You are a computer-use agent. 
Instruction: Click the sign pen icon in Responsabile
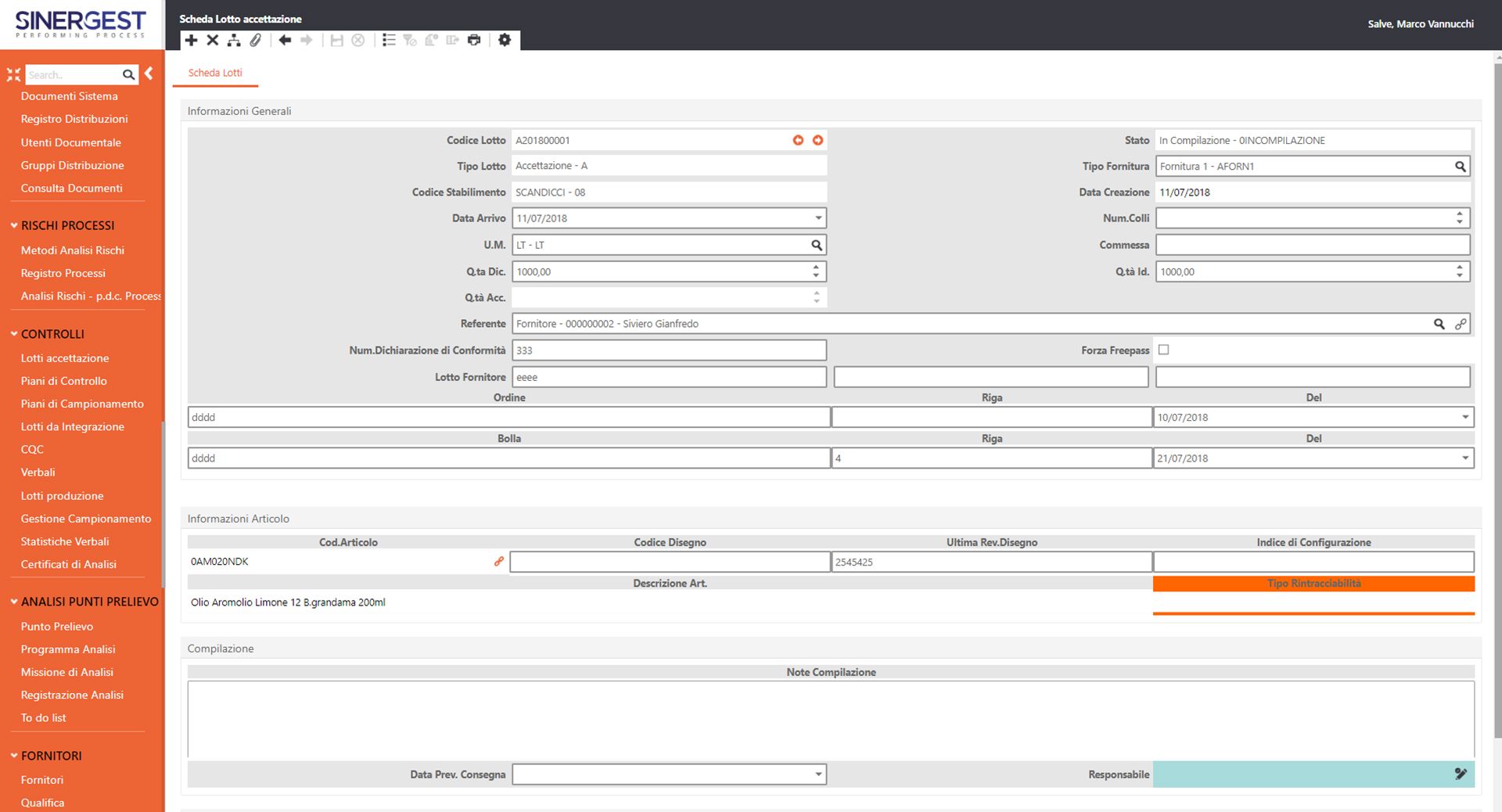[x=1461, y=774]
